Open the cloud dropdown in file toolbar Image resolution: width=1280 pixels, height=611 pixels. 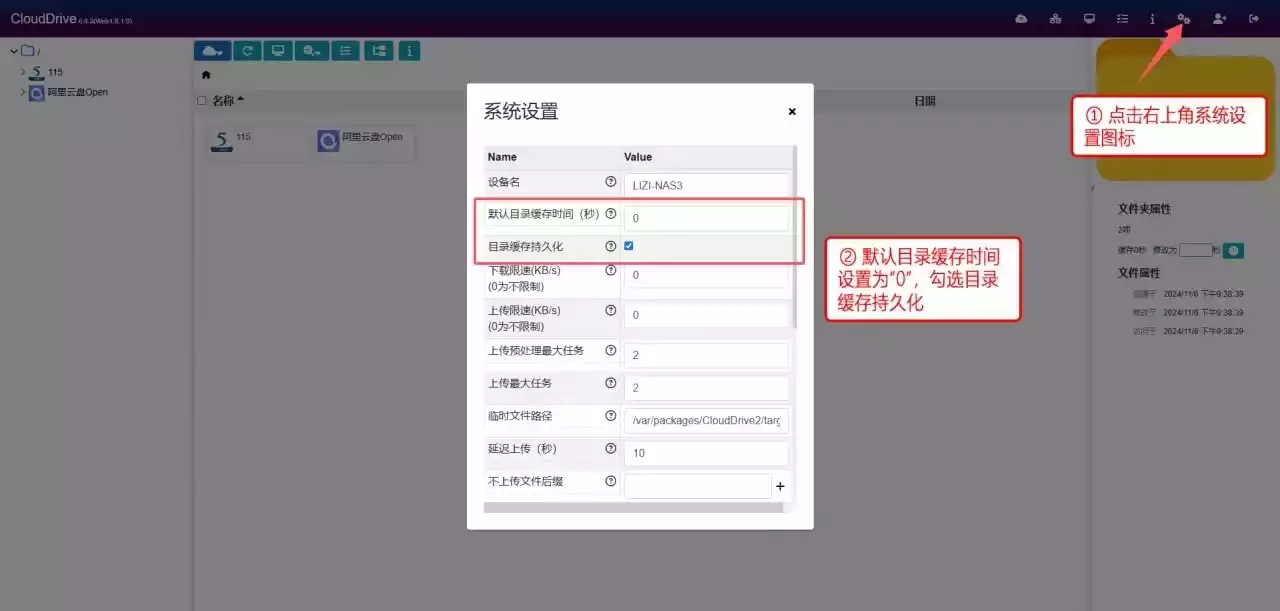tap(212, 50)
